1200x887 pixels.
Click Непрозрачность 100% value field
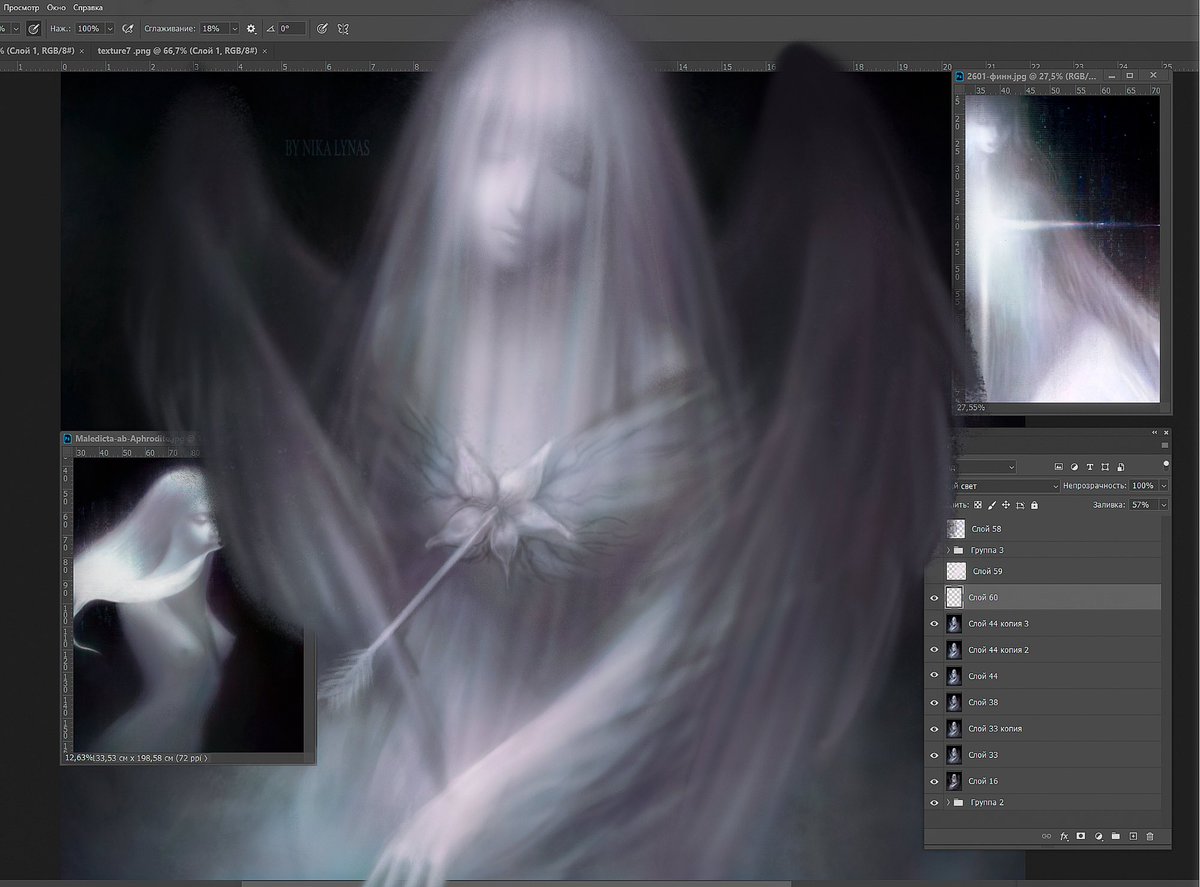1143,486
